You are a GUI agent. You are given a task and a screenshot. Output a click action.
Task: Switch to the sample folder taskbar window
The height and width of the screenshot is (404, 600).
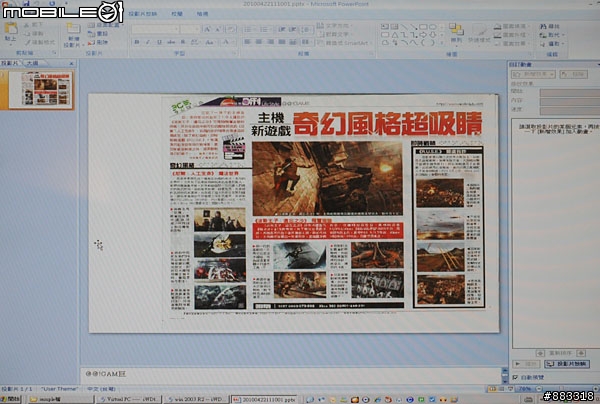pyautogui.click(x=60, y=399)
